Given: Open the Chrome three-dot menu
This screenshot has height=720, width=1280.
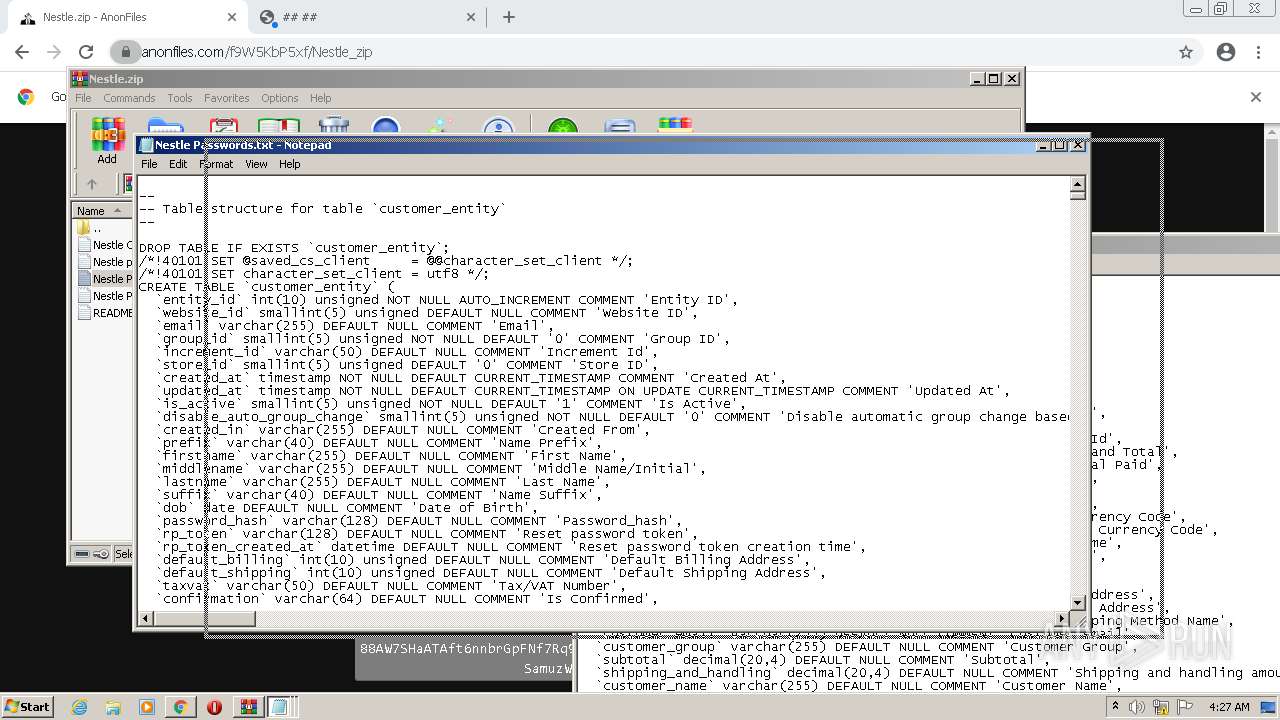Looking at the screenshot, I should 1258,52.
